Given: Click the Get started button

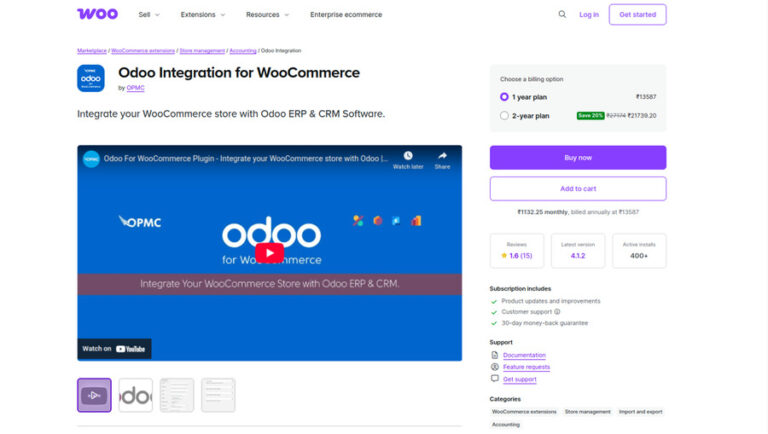Looking at the screenshot, I should (x=637, y=15).
